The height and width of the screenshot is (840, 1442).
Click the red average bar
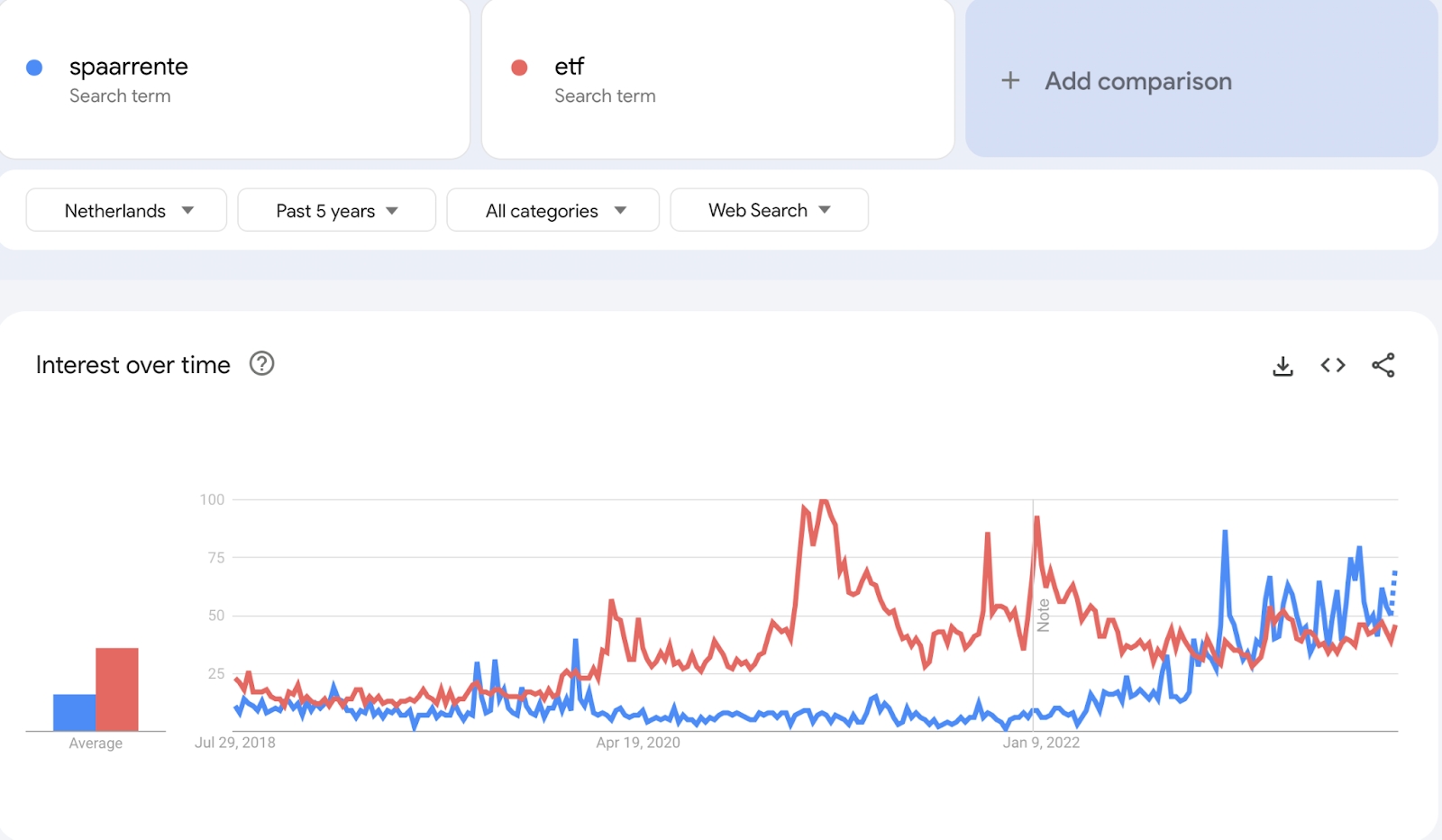pyautogui.click(x=117, y=689)
